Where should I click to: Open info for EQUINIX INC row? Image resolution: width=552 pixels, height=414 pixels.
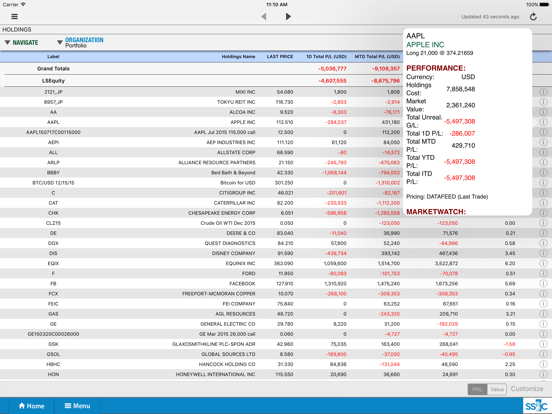point(543,263)
